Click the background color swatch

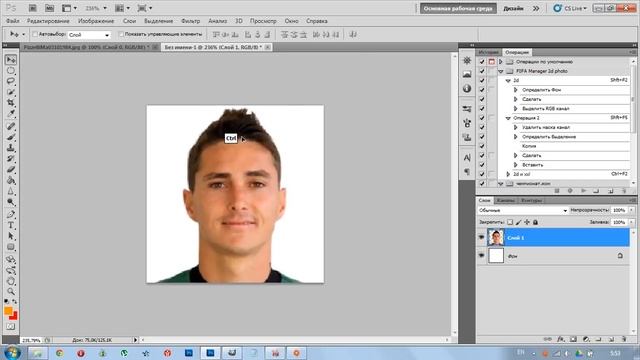point(14,316)
